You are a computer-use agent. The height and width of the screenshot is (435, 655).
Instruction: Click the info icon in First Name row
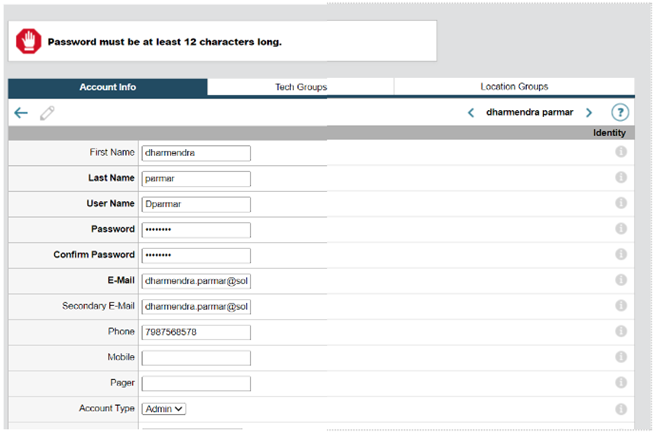621,152
